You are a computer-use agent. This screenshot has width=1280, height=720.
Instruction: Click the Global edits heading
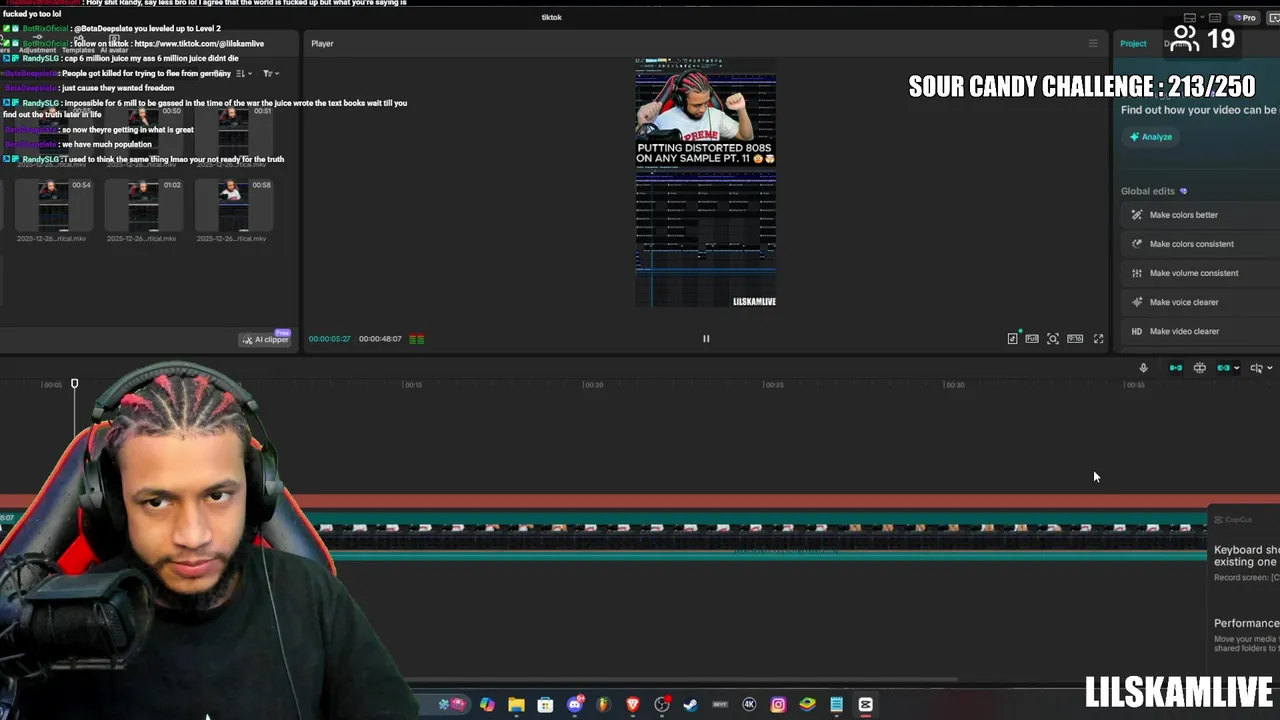click(1148, 191)
